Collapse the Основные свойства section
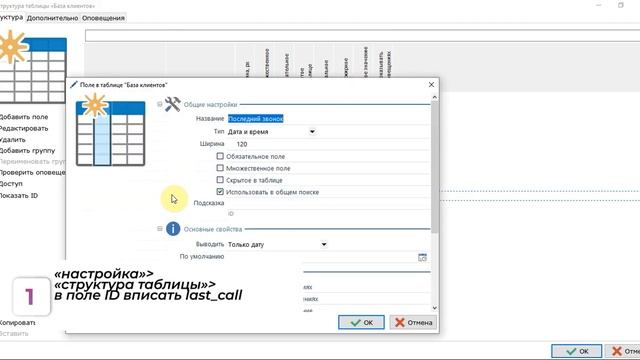 tap(160, 229)
